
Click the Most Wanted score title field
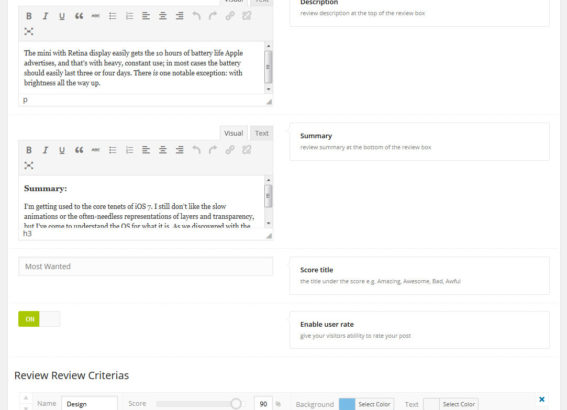tap(146, 266)
